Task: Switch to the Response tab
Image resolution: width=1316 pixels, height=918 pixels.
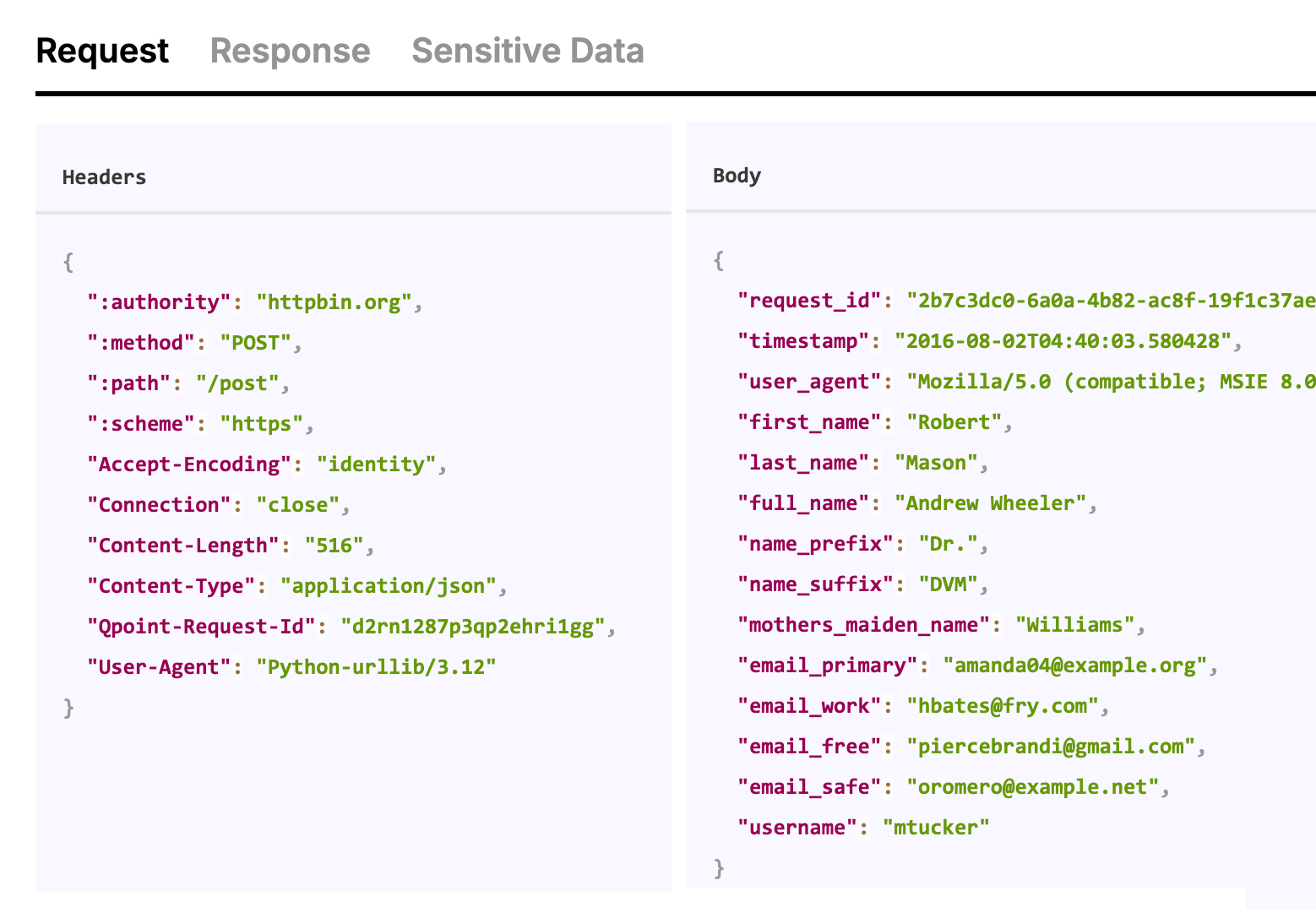Action: click(291, 51)
